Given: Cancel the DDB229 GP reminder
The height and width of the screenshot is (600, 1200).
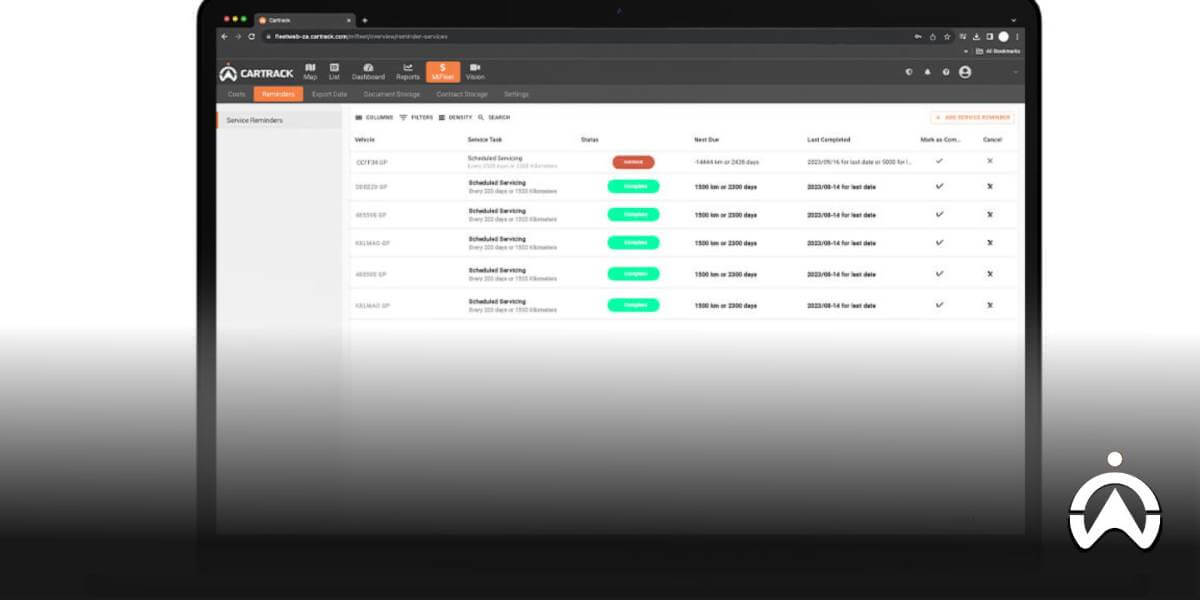Looking at the screenshot, I should (x=990, y=186).
